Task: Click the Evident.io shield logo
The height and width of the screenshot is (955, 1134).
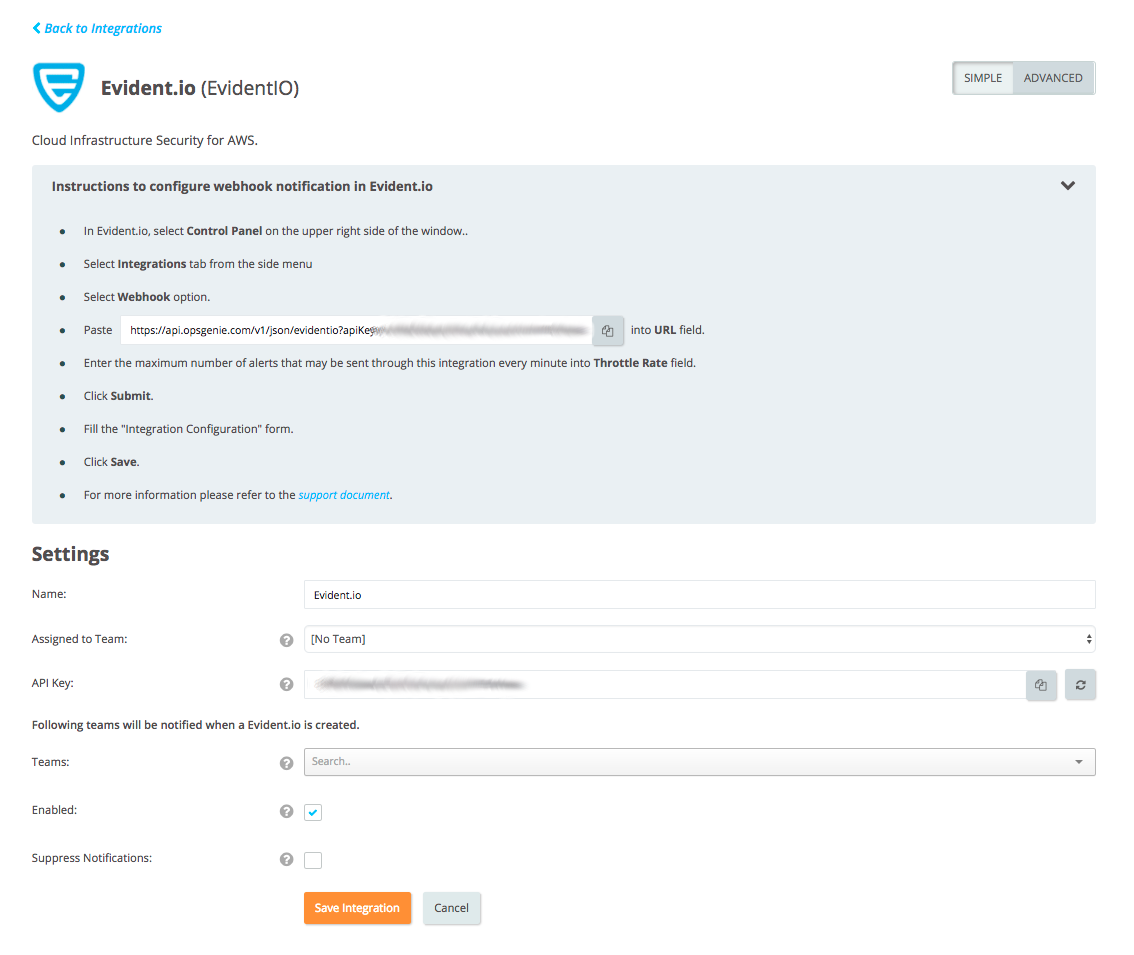Action: coord(59,87)
